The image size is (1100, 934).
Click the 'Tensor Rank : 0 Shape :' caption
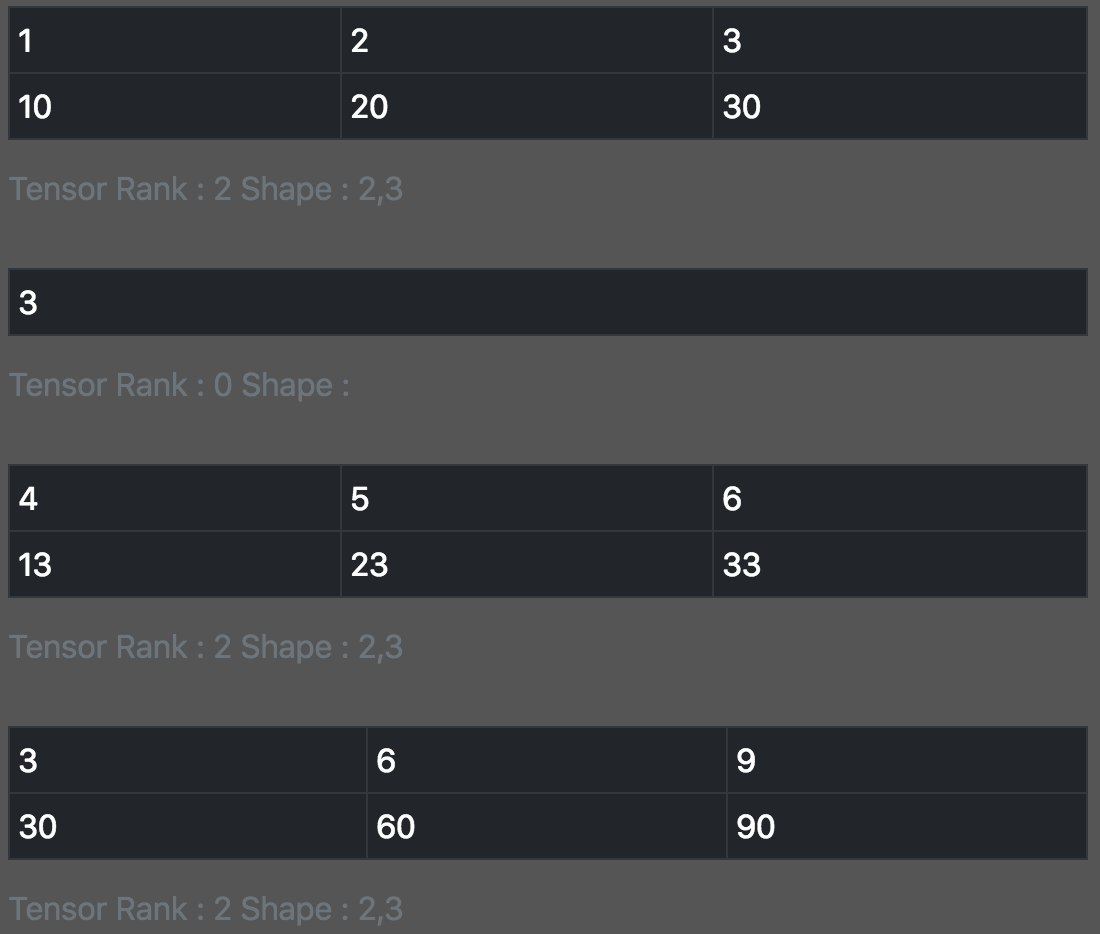pyautogui.click(x=179, y=385)
